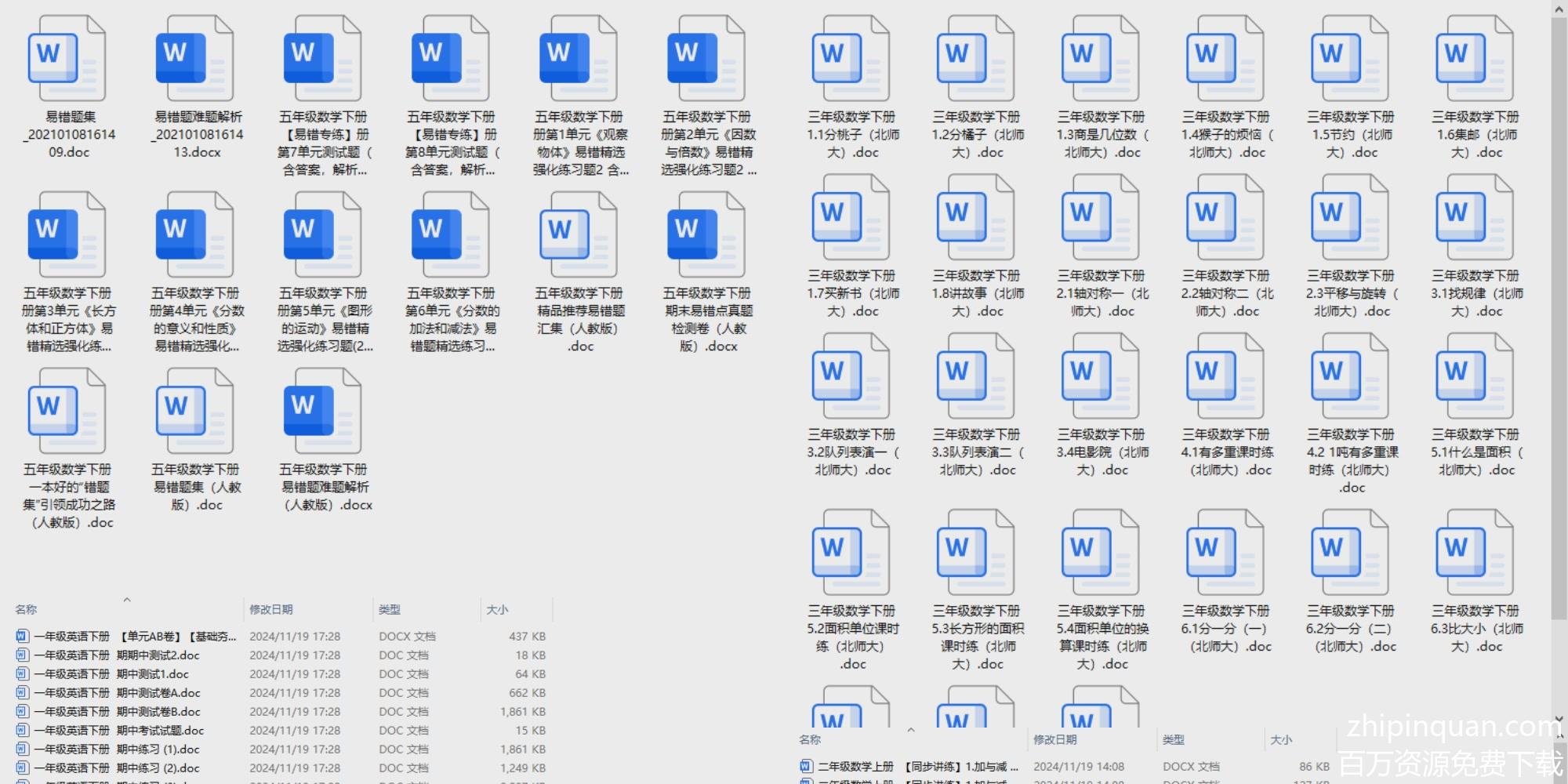Screen dimensions: 1568x784
Task: Sort right file list by 类型 header
Action: pyautogui.click(x=1173, y=740)
